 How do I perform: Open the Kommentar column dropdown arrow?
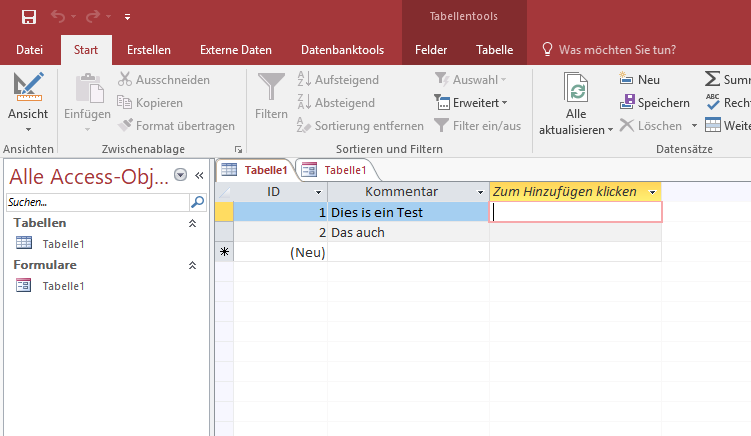tap(480, 192)
